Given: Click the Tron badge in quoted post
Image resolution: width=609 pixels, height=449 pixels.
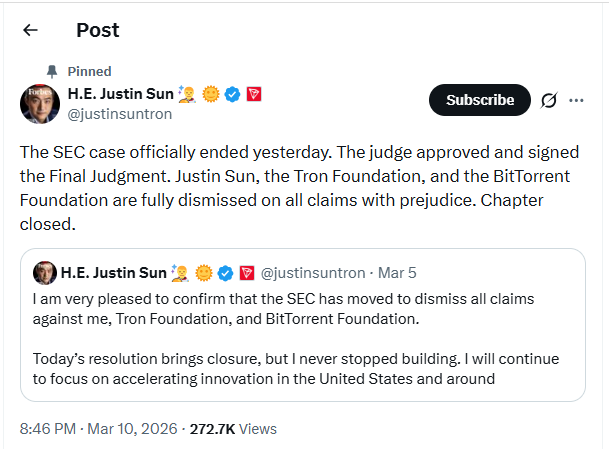Looking at the screenshot, I should pyautogui.click(x=246, y=272).
